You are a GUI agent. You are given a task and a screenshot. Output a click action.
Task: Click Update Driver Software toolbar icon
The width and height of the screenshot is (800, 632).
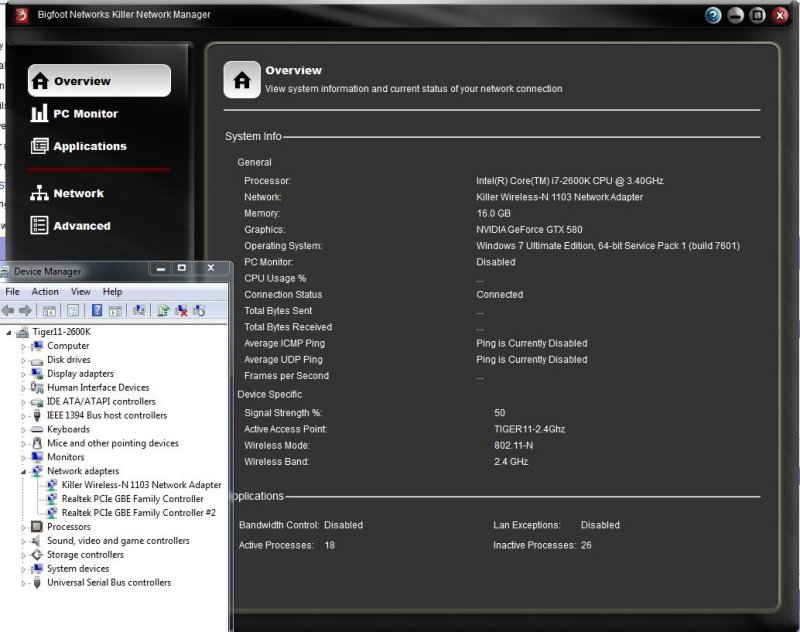(163, 310)
